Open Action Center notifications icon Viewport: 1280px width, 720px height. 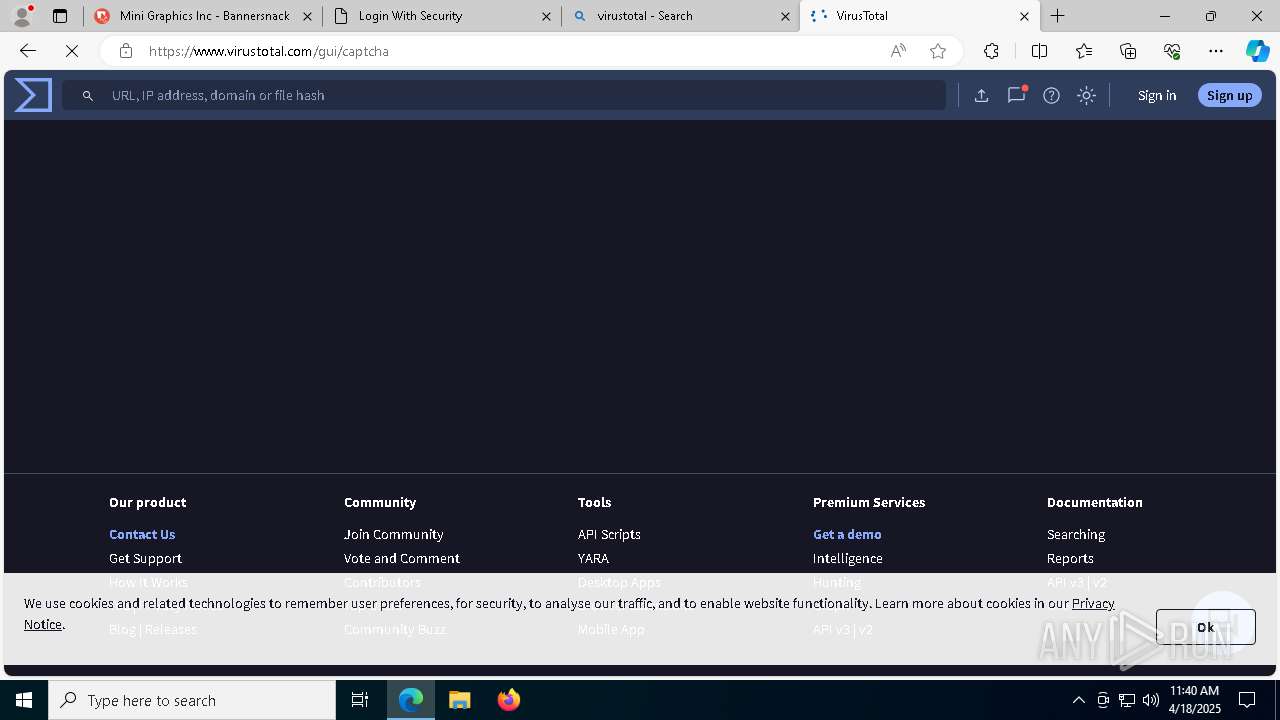pos(1247,700)
